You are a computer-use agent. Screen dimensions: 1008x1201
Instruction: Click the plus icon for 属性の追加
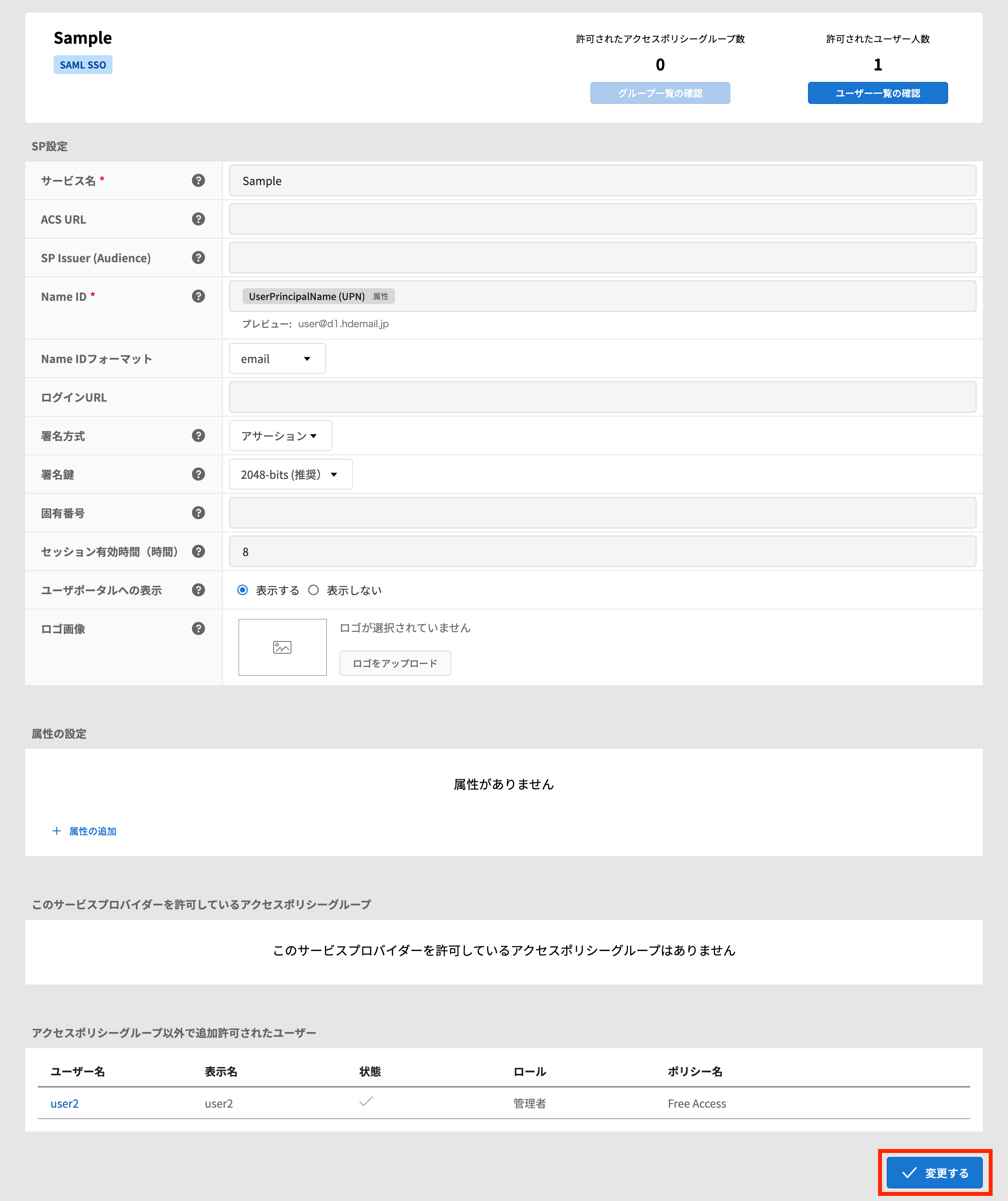[x=57, y=831]
